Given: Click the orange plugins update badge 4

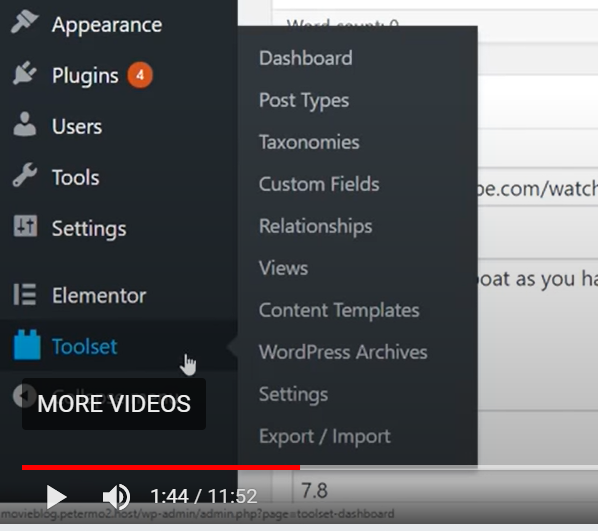Looking at the screenshot, I should pos(140,75).
